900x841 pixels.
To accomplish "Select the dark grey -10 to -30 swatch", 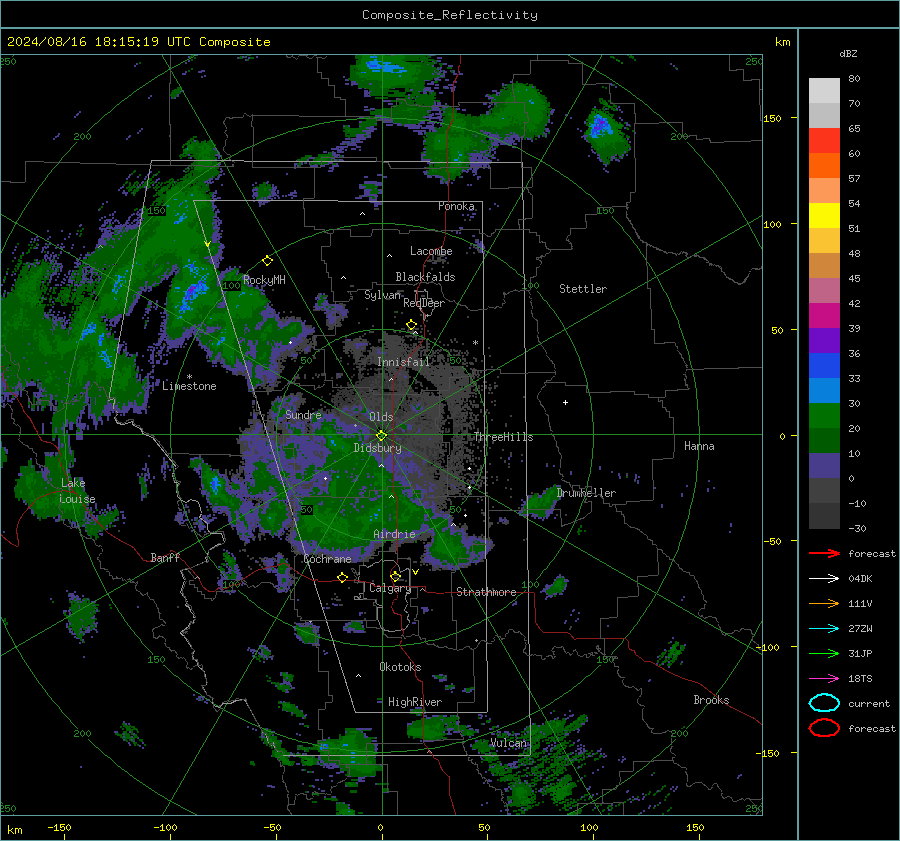I will click(x=824, y=516).
